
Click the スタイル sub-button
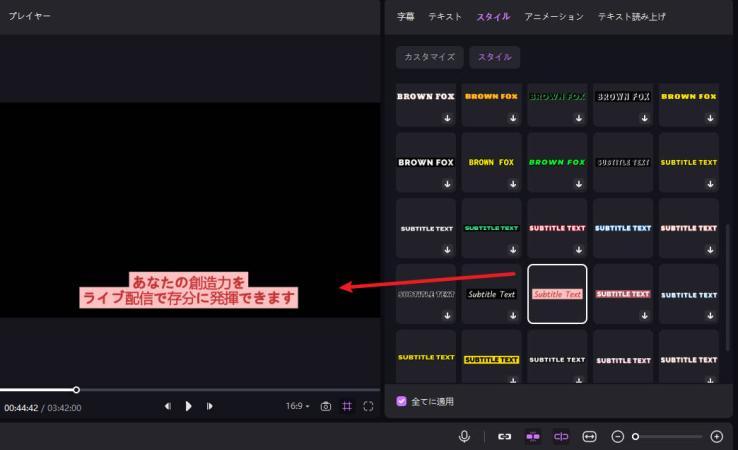494,57
